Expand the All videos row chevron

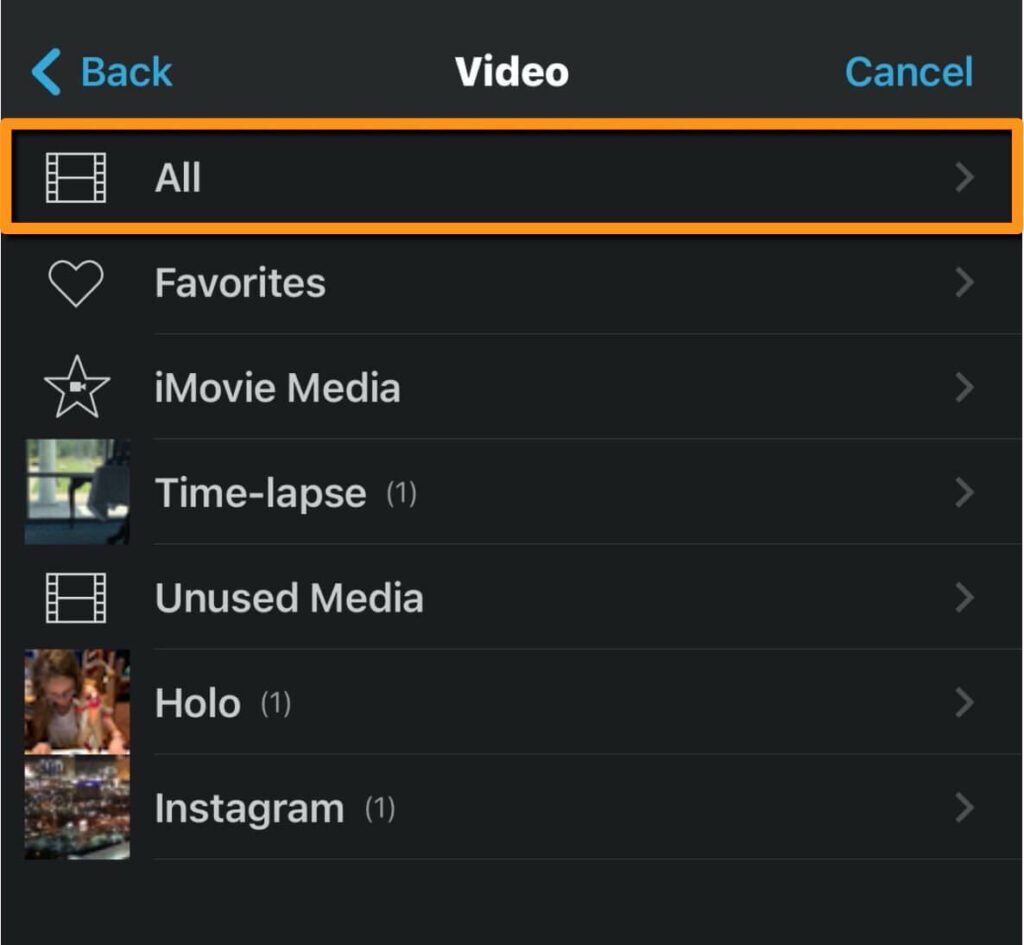coord(963,177)
